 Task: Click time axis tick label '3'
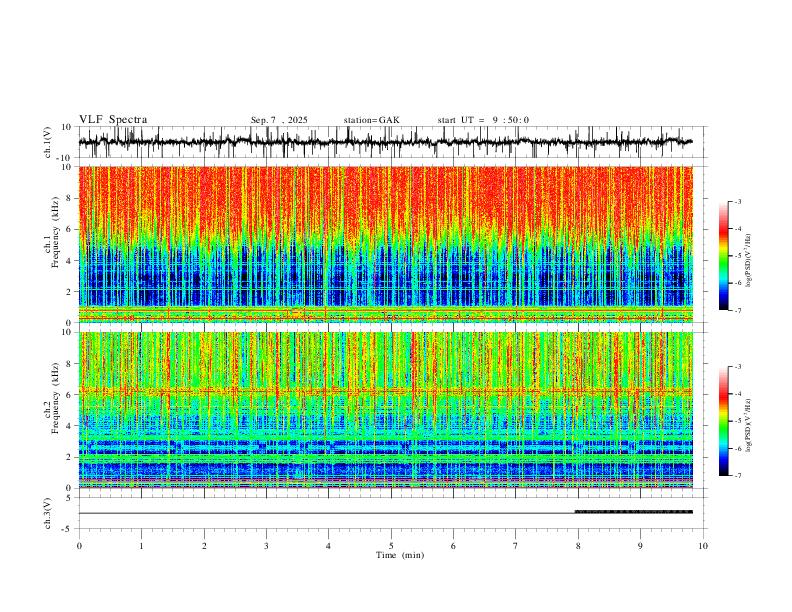(x=266, y=546)
